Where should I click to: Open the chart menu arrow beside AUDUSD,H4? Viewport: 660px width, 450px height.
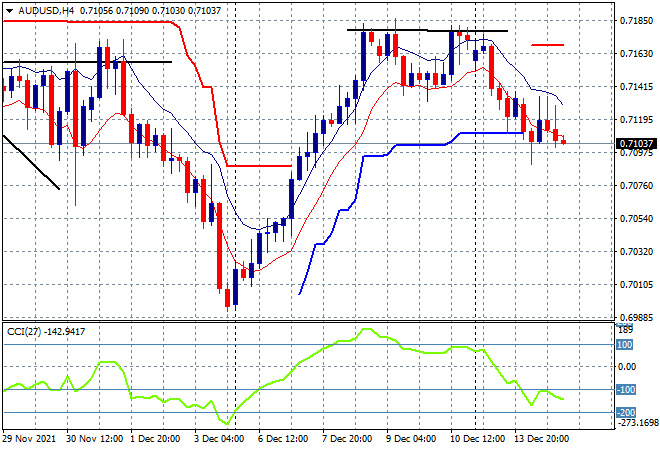10,9
